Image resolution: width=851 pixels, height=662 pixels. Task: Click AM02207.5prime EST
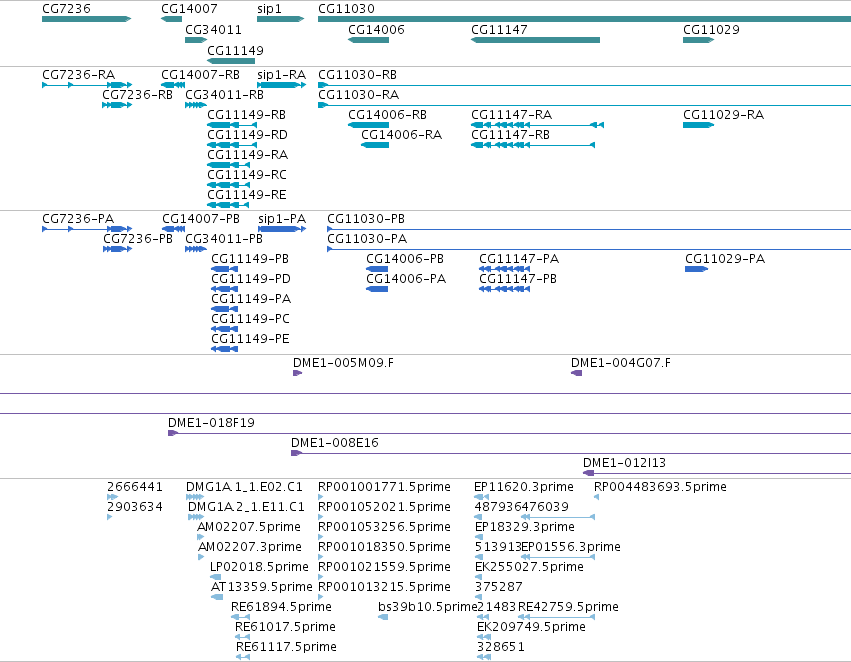click(x=200, y=537)
